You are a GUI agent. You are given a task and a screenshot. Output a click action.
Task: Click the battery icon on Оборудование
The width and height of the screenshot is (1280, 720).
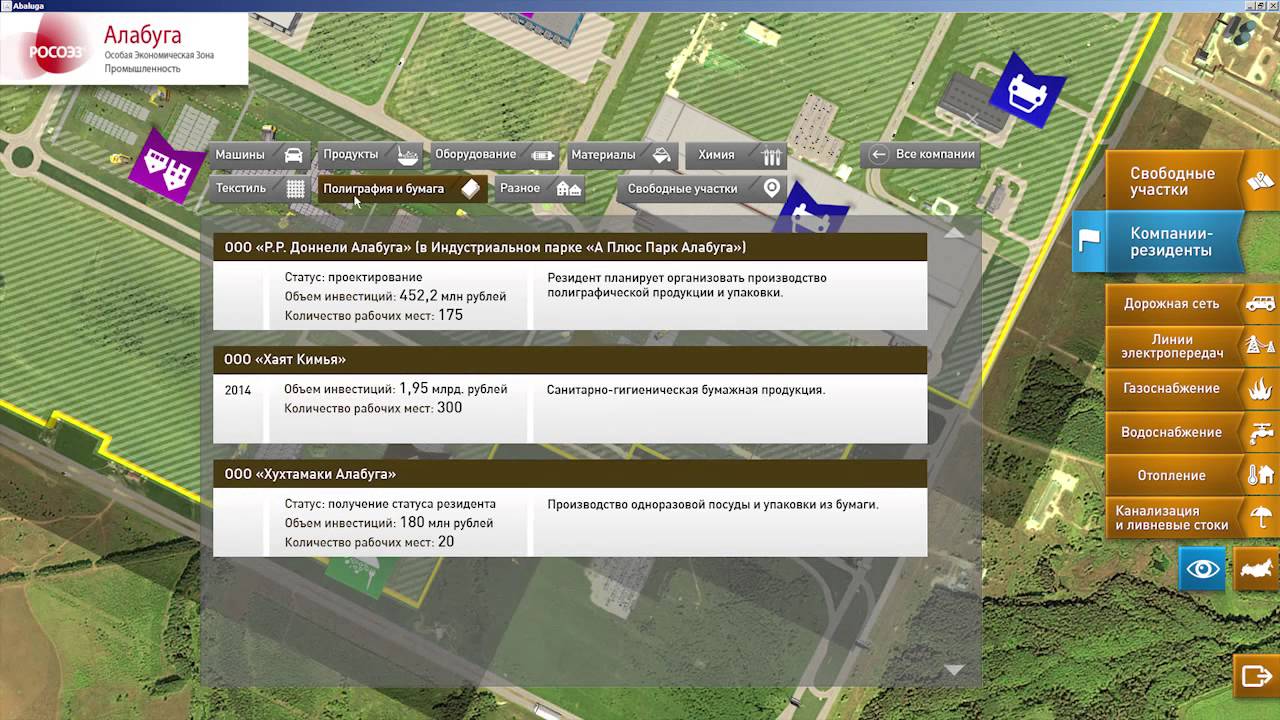coord(543,156)
